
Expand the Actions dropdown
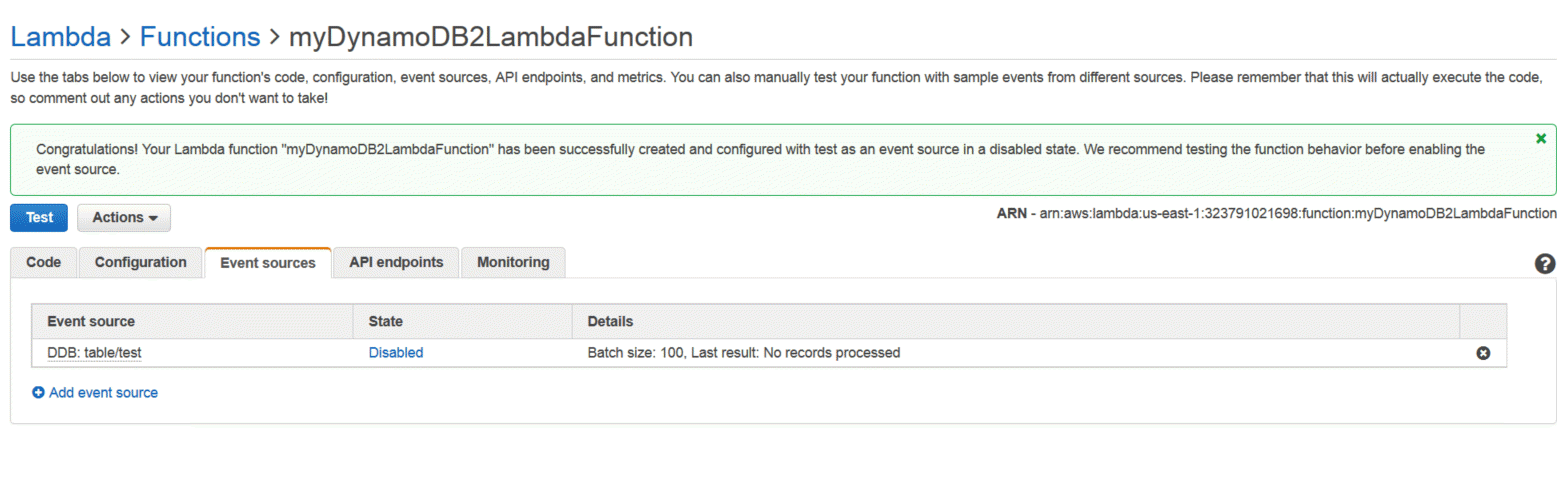pyautogui.click(x=124, y=218)
